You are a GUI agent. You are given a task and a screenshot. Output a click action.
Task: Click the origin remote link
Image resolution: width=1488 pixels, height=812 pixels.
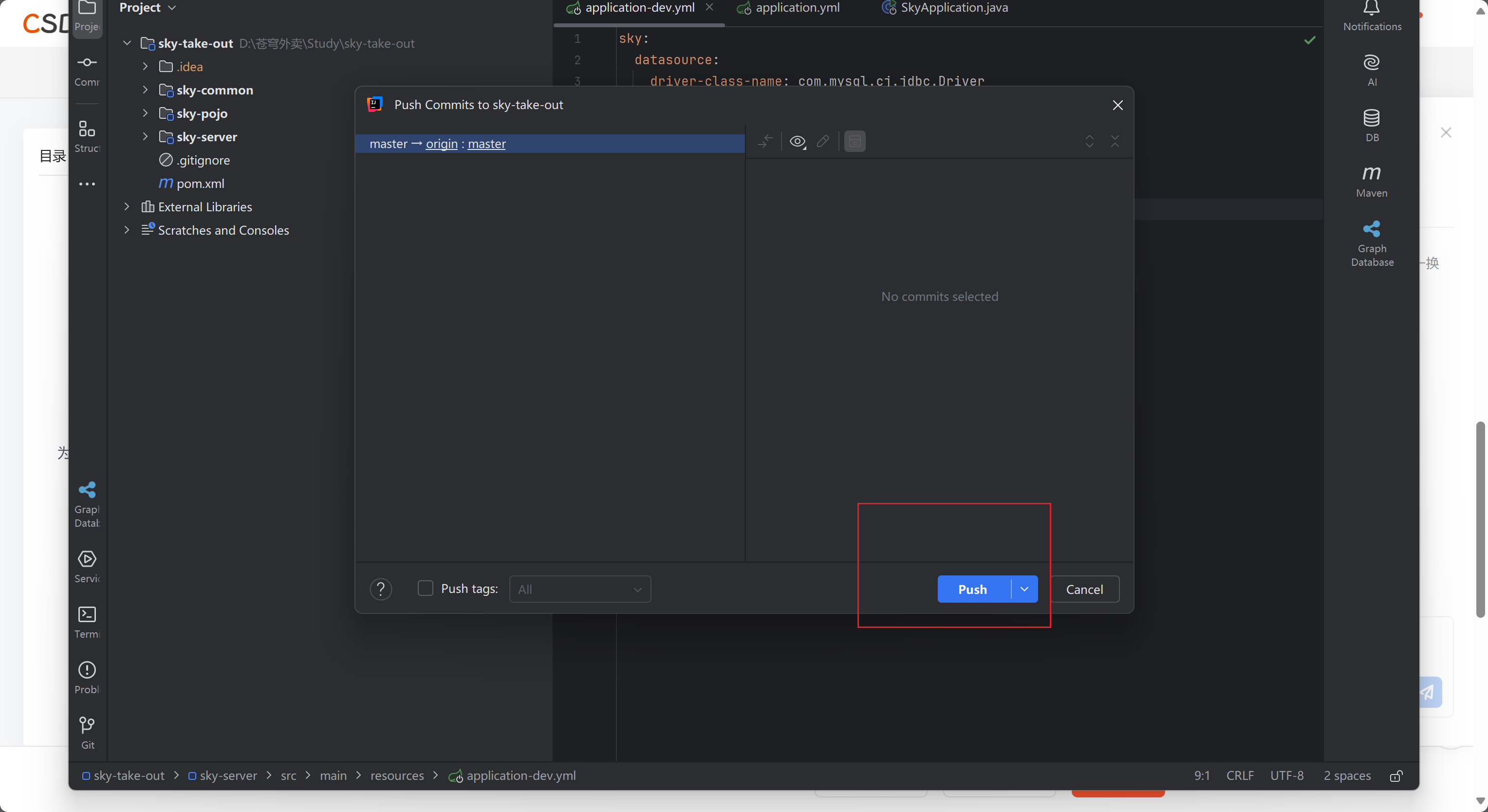point(441,144)
